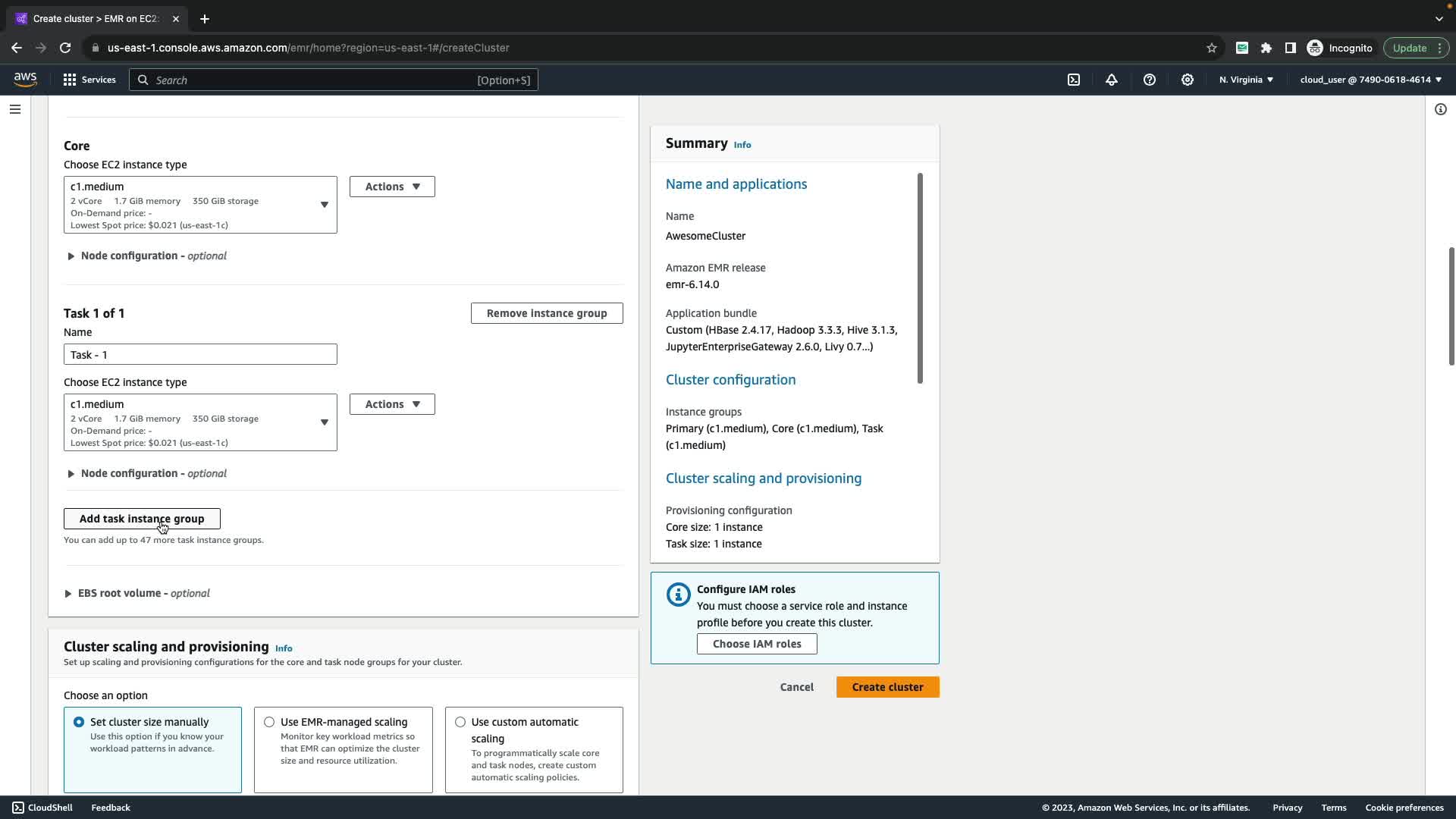Image resolution: width=1456 pixels, height=819 pixels.
Task: Open the notifications bell icon
Action: coord(1112,80)
